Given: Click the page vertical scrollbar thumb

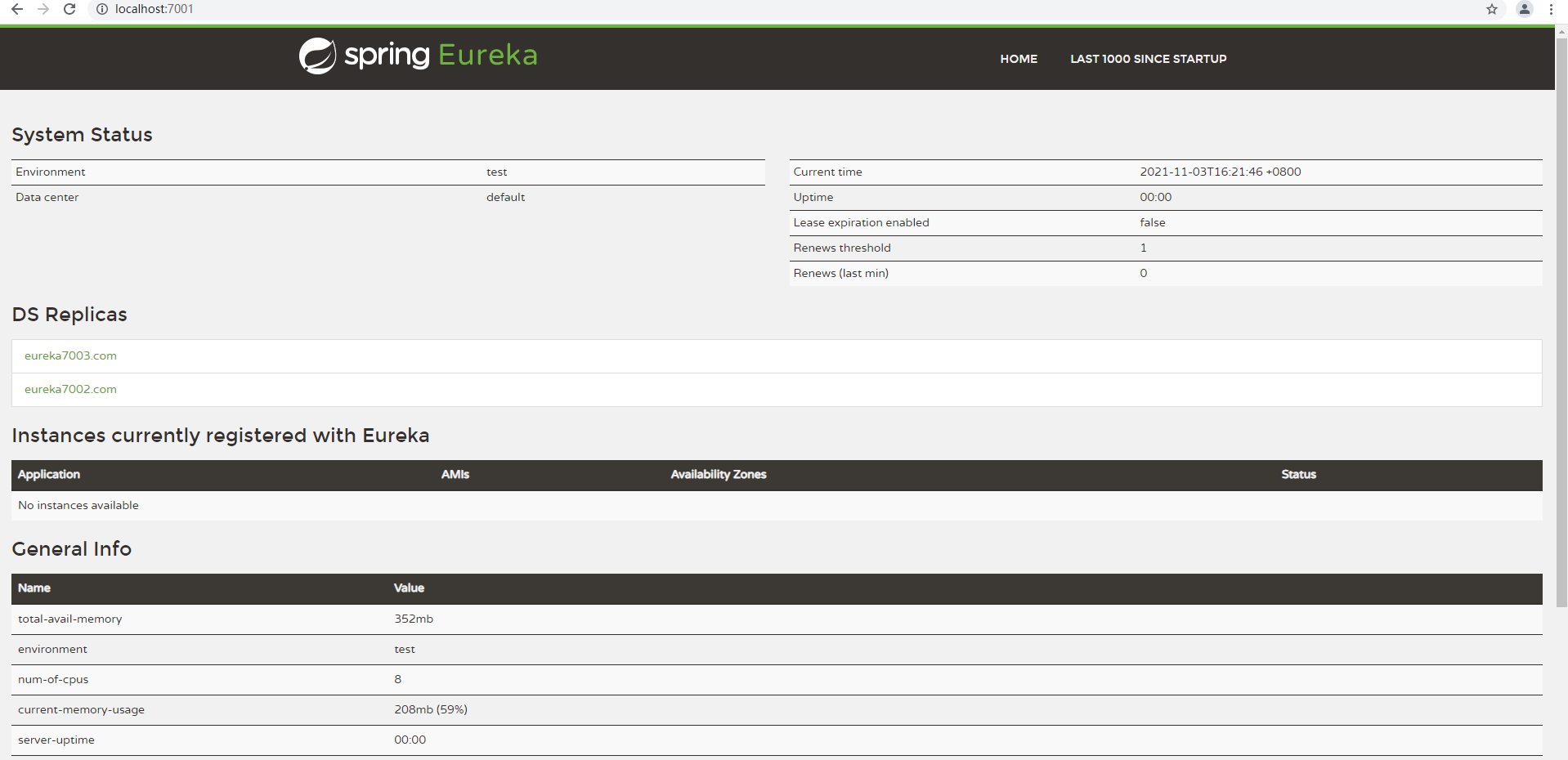Looking at the screenshot, I should [x=1561, y=323].
